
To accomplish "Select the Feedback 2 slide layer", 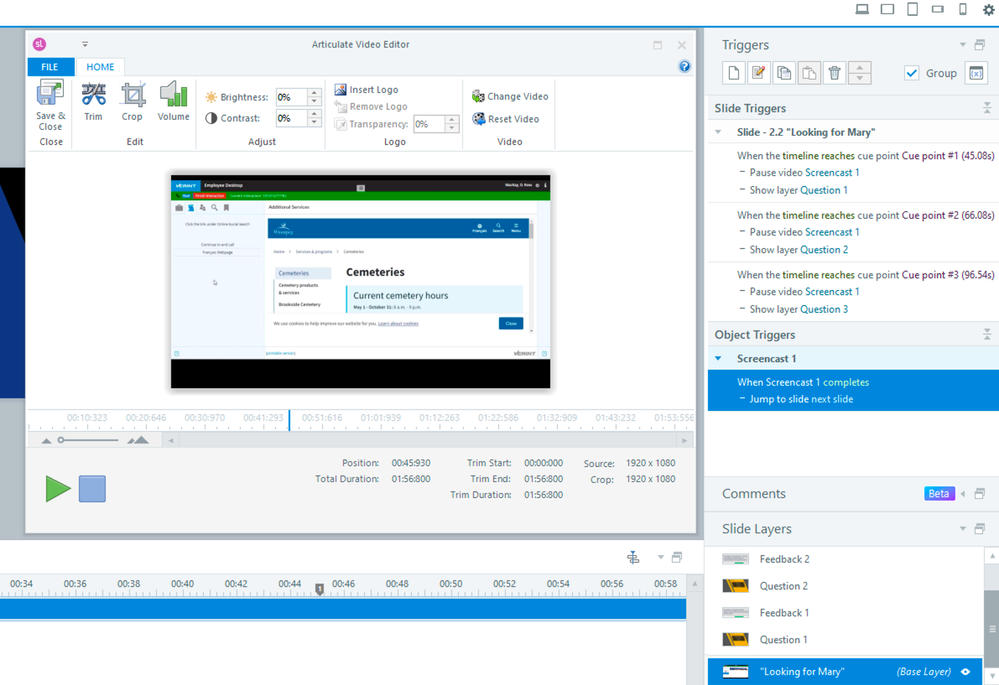I will pyautogui.click(x=846, y=559).
